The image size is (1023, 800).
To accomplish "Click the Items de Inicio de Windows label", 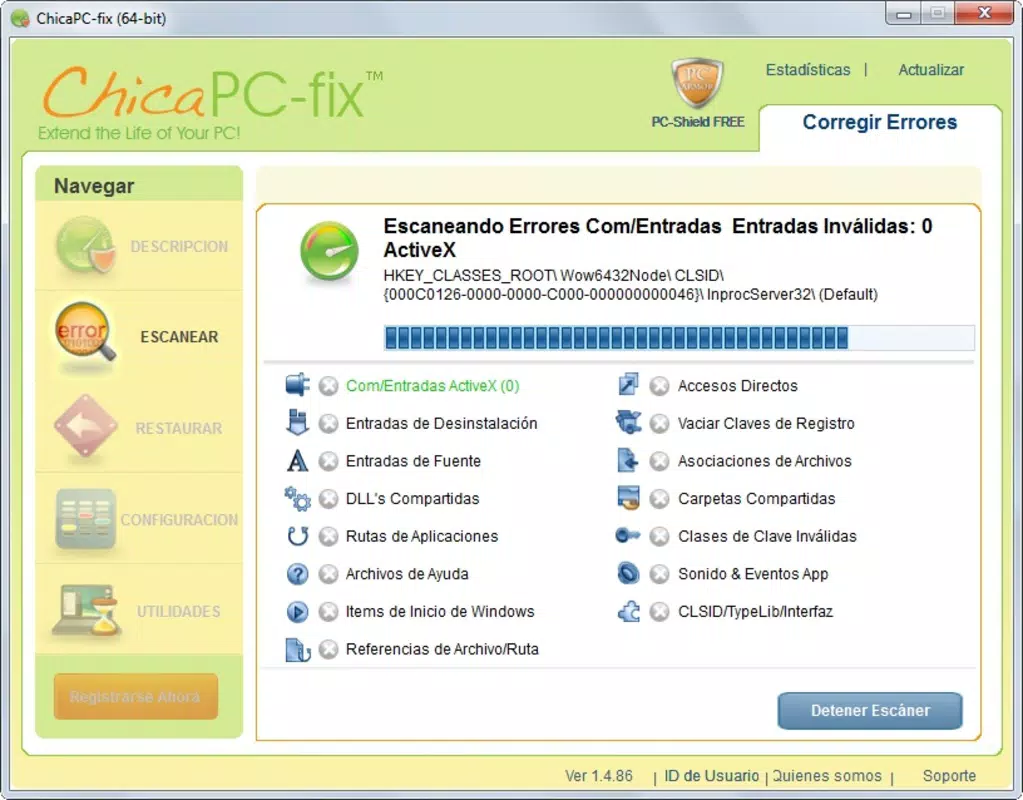I will (440, 611).
